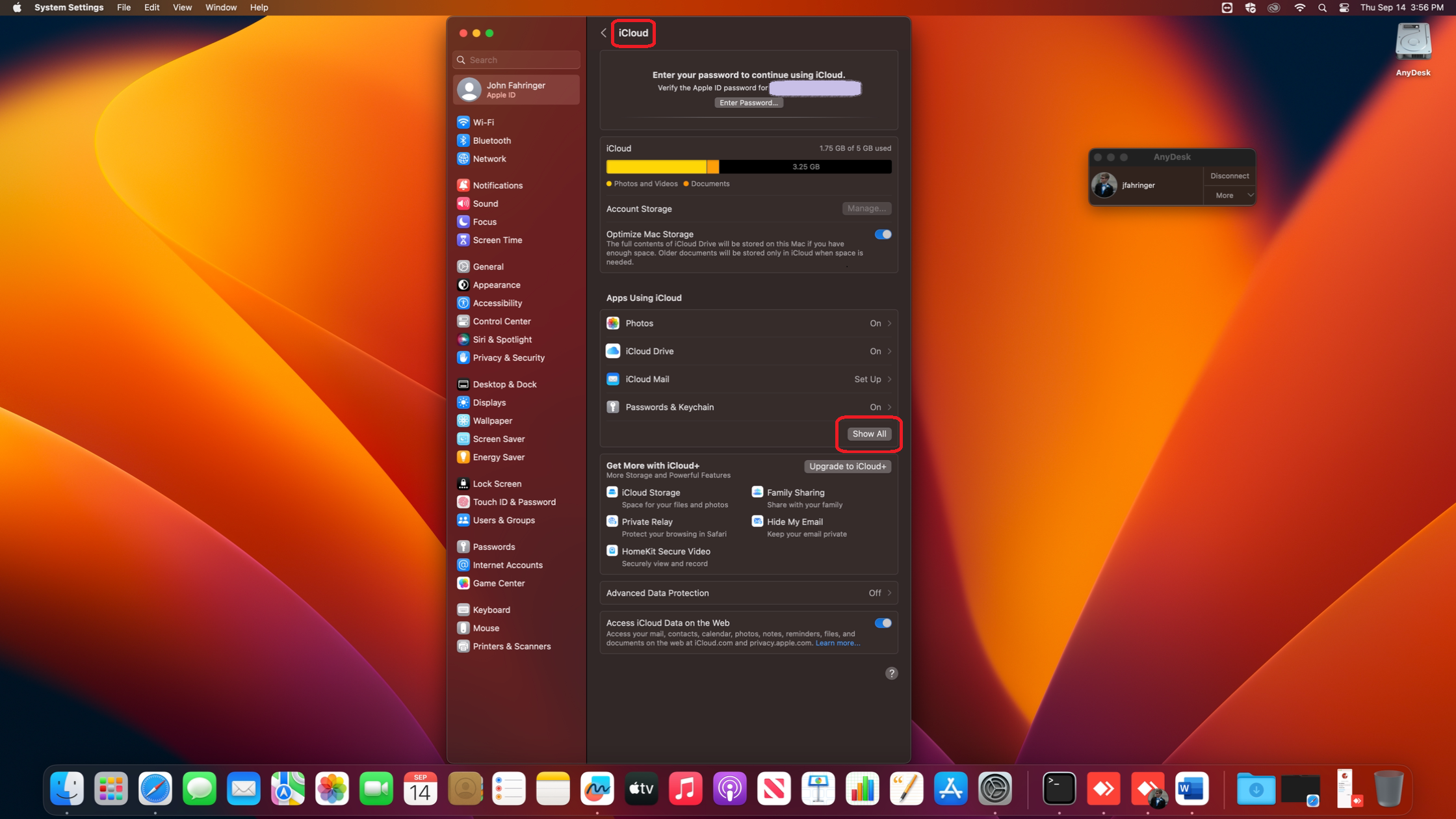The height and width of the screenshot is (819, 1456).
Task: Click the iCloud Mail icon in list
Action: pyautogui.click(x=612, y=379)
